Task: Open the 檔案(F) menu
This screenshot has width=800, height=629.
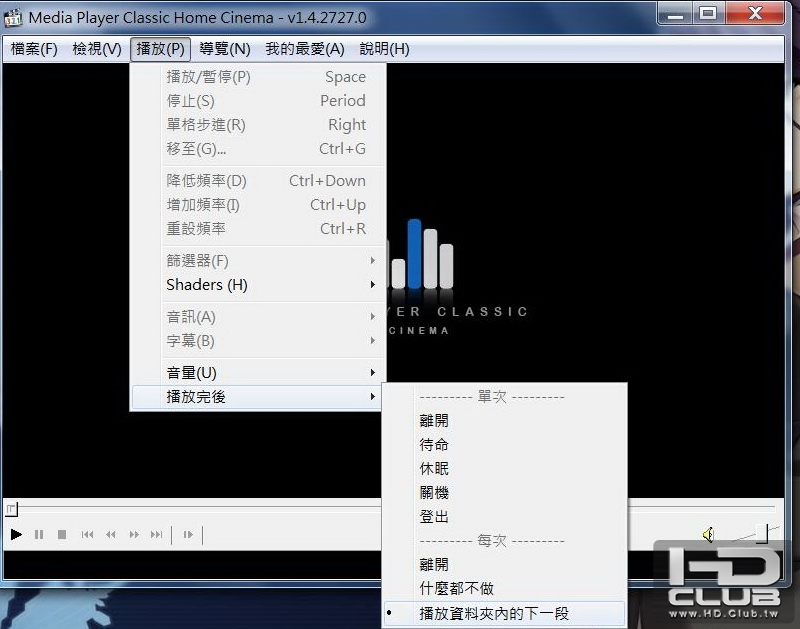Action: [34, 49]
